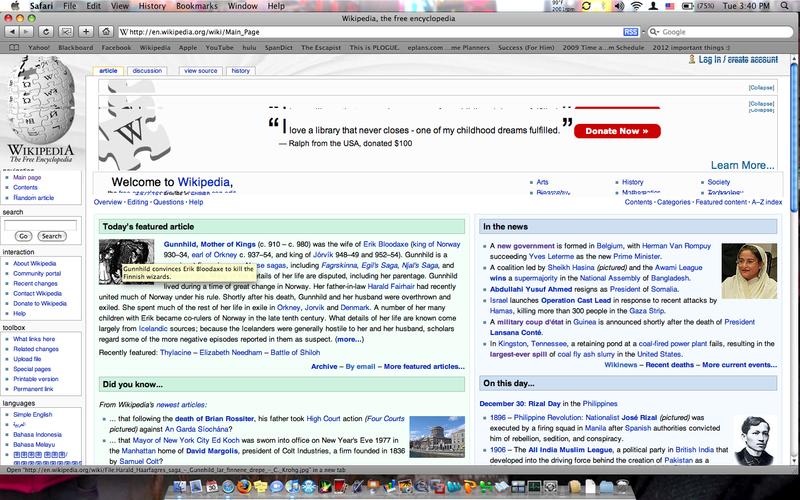The height and width of the screenshot is (500, 800).
Task: Click the battery status icon in menu bar
Action: coord(688,6)
